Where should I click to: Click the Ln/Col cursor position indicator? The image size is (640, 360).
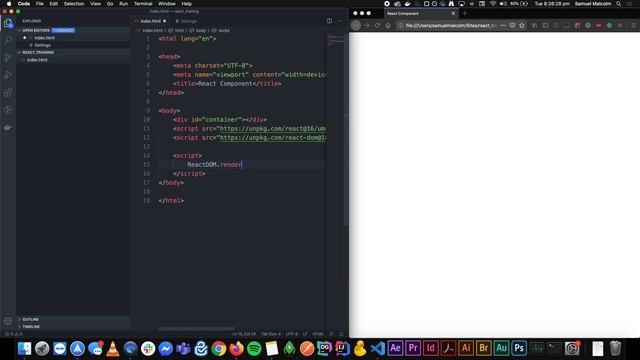(244, 334)
